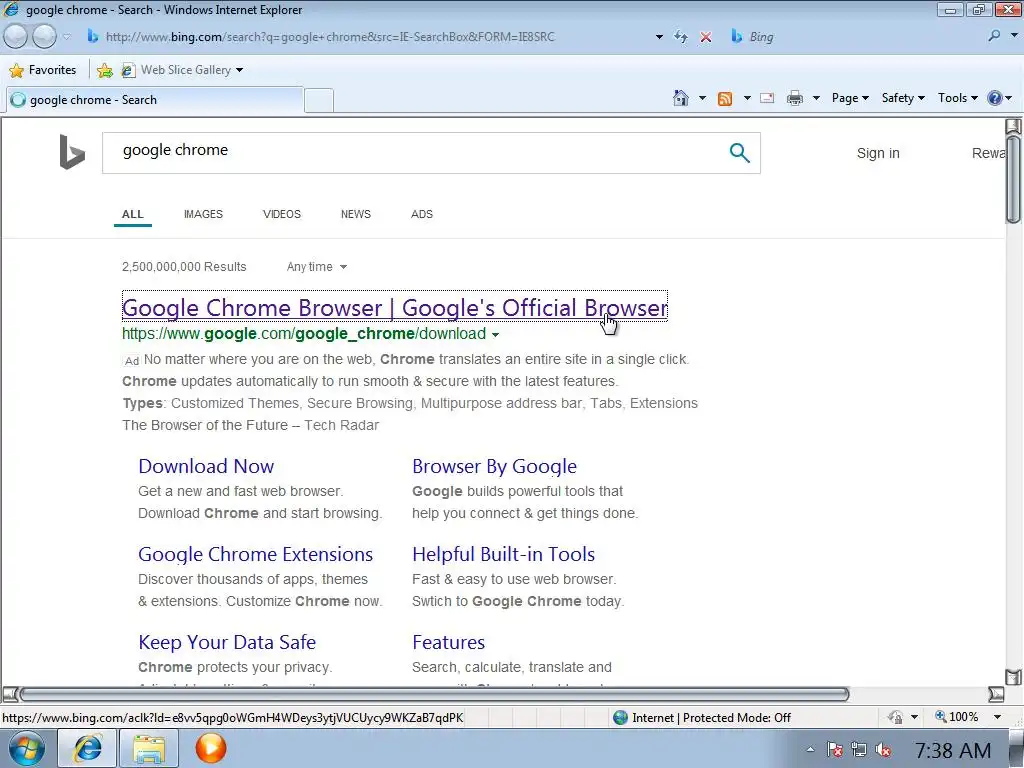Click Add to Favorites Bar icon

pos(104,71)
